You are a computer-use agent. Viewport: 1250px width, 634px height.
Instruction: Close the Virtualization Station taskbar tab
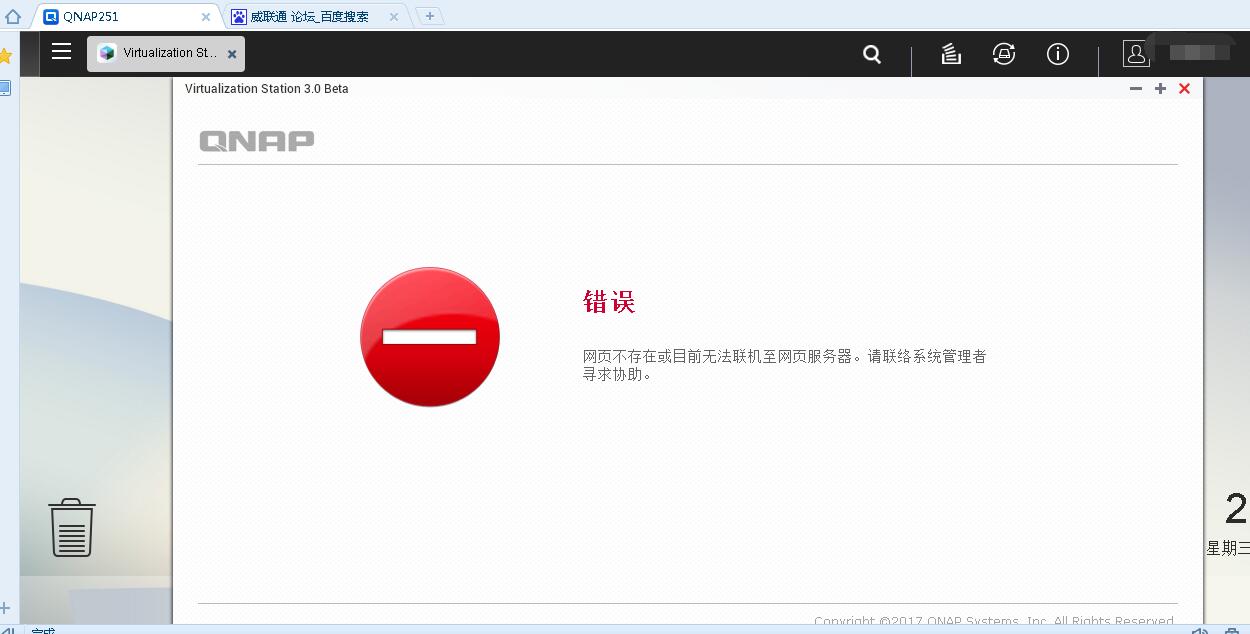point(232,54)
